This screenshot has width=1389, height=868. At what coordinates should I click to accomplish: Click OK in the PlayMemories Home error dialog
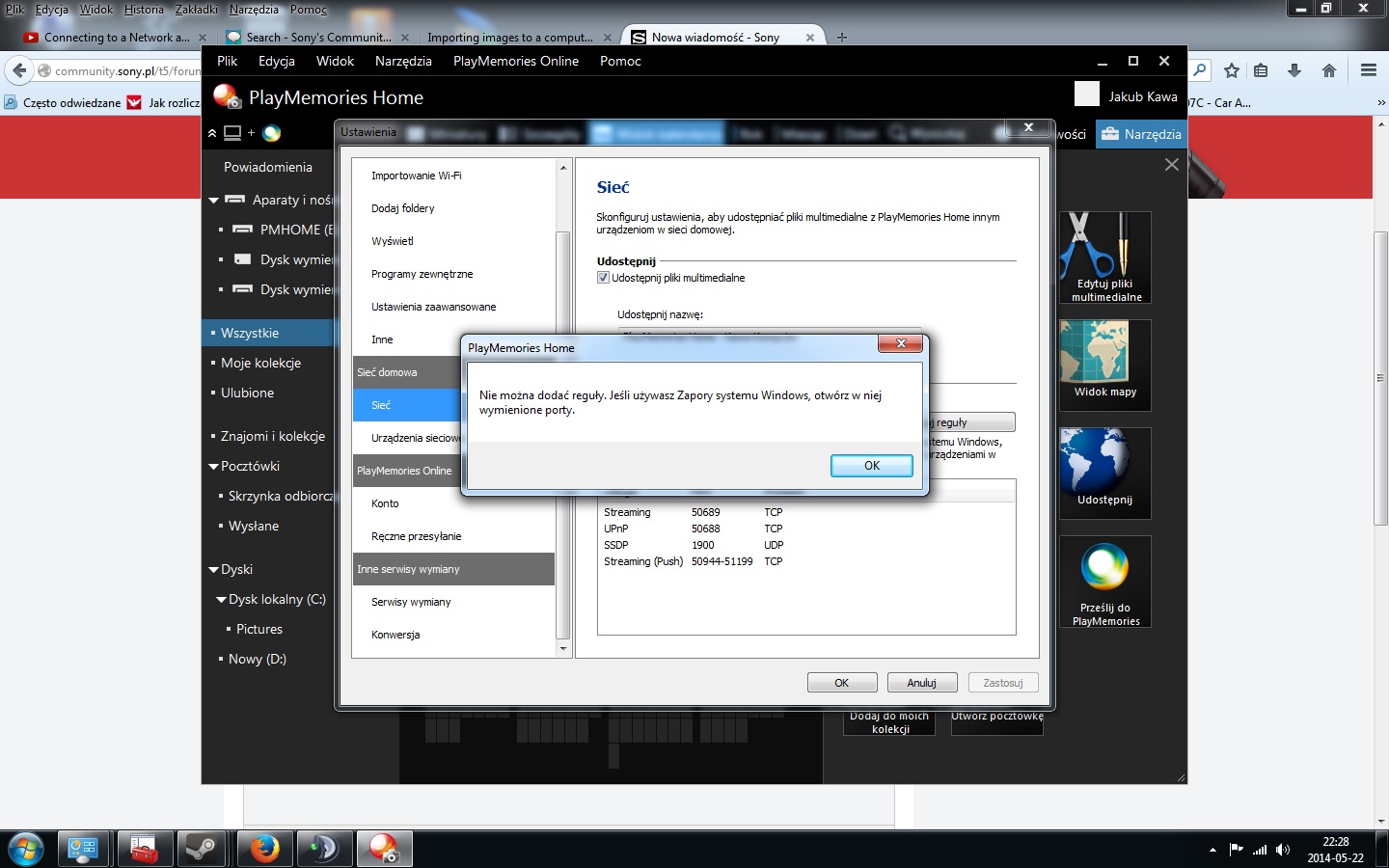tap(871, 466)
